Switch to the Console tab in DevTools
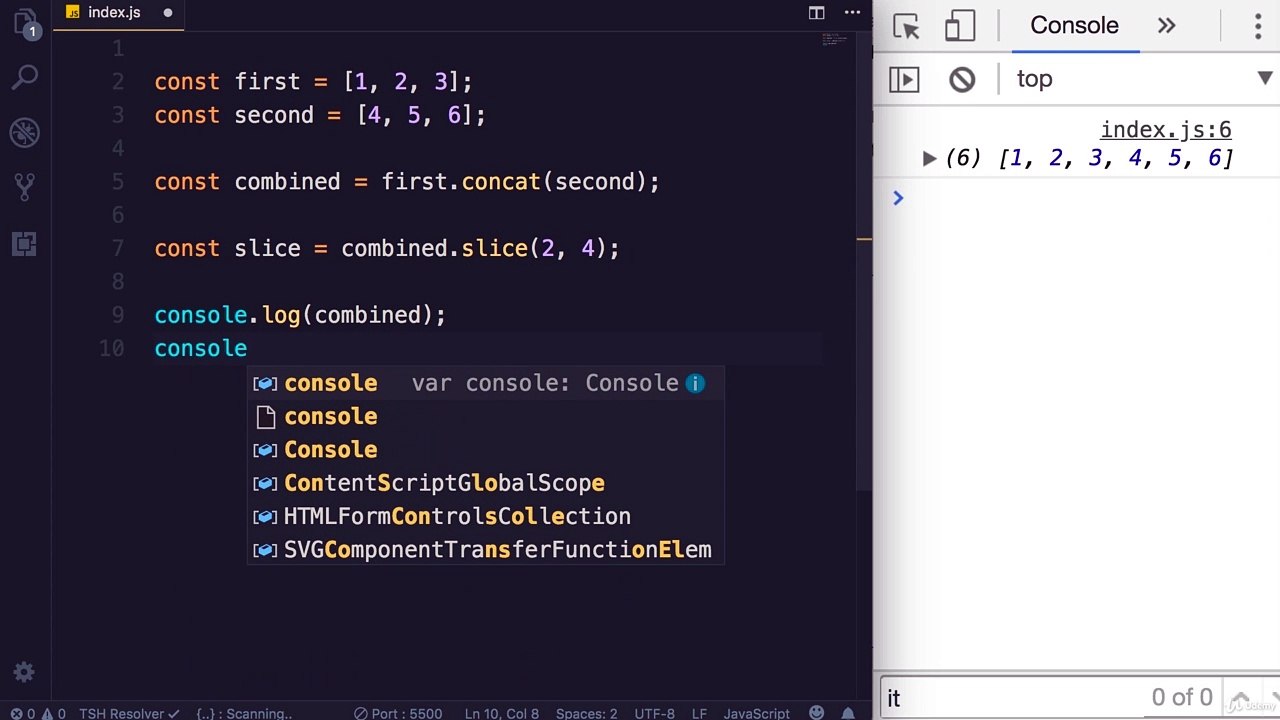This screenshot has height=720, width=1280. pos(1074,26)
